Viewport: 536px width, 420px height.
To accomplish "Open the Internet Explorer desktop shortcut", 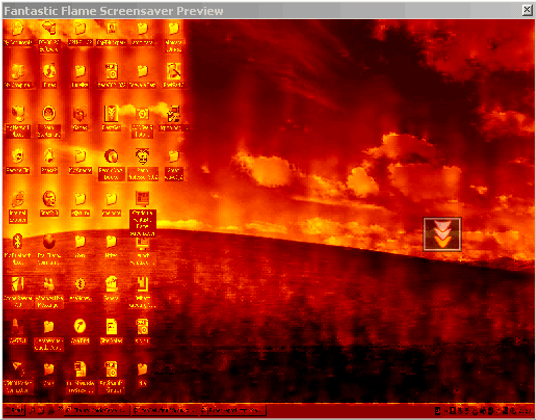I will click(17, 199).
